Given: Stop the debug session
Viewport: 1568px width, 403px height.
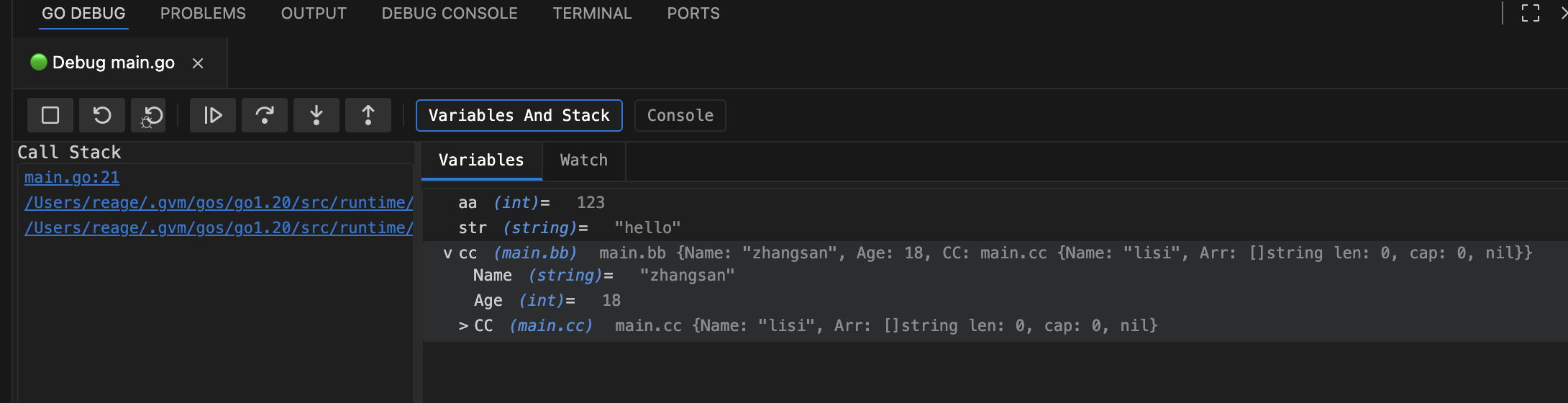Looking at the screenshot, I should [x=50, y=115].
